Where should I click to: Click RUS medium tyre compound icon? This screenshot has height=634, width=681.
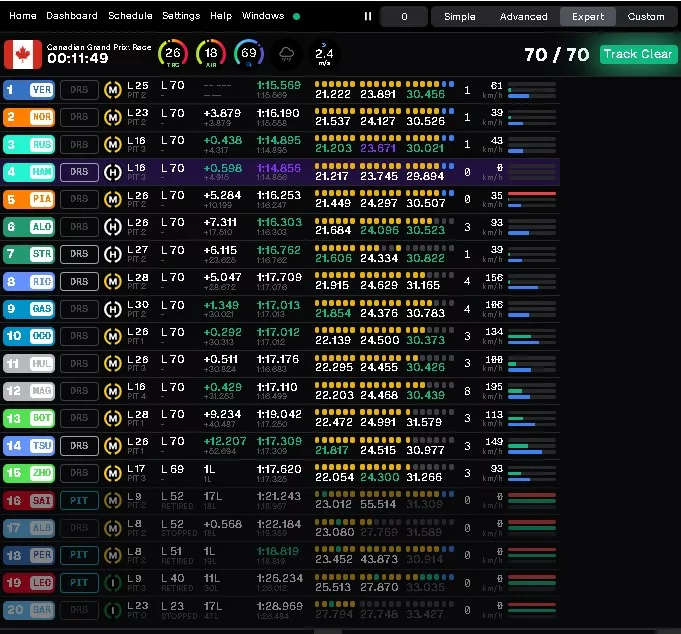[x=113, y=145]
